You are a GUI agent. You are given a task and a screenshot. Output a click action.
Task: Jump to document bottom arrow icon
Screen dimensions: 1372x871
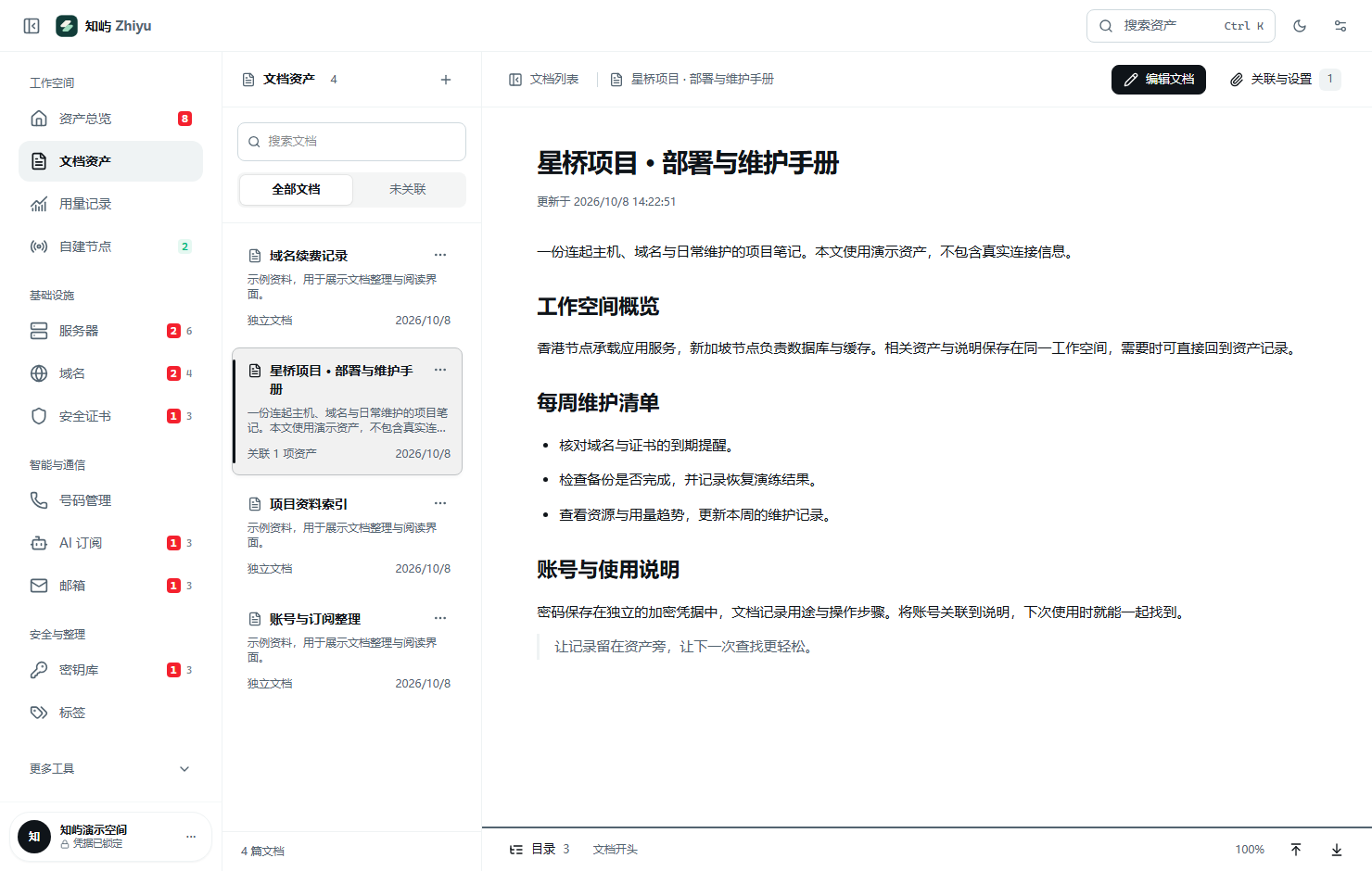point(1337,850)
